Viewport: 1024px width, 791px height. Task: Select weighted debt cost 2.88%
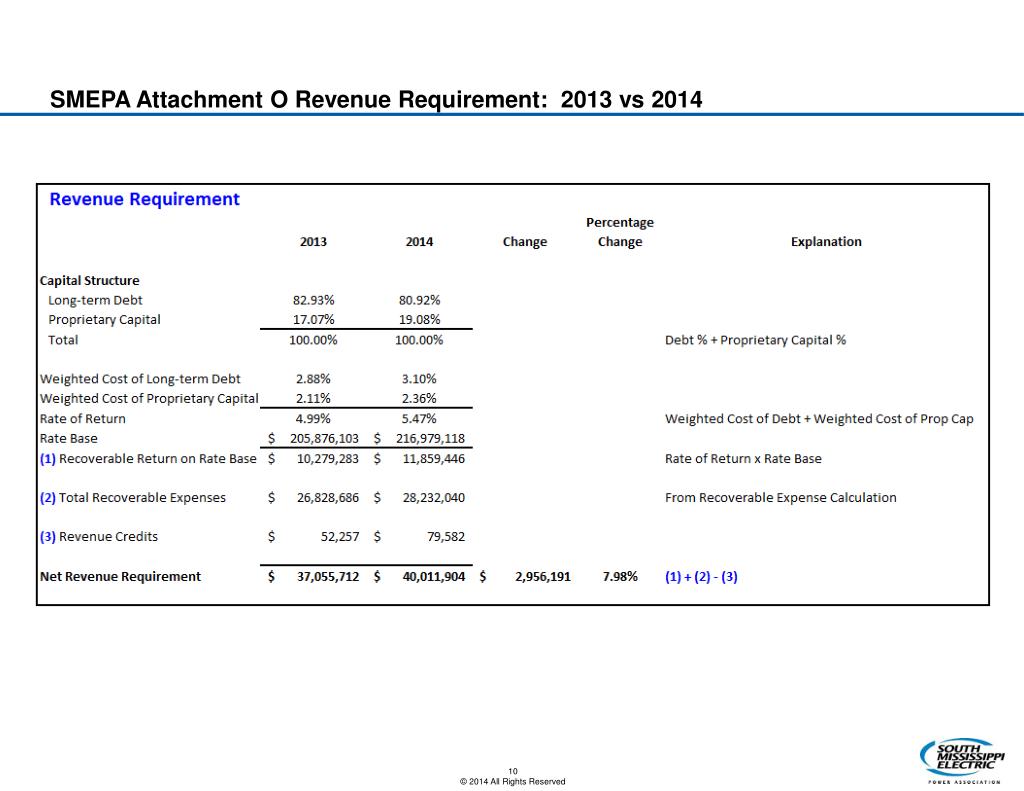pyautogui.click(x=313, y=379)
